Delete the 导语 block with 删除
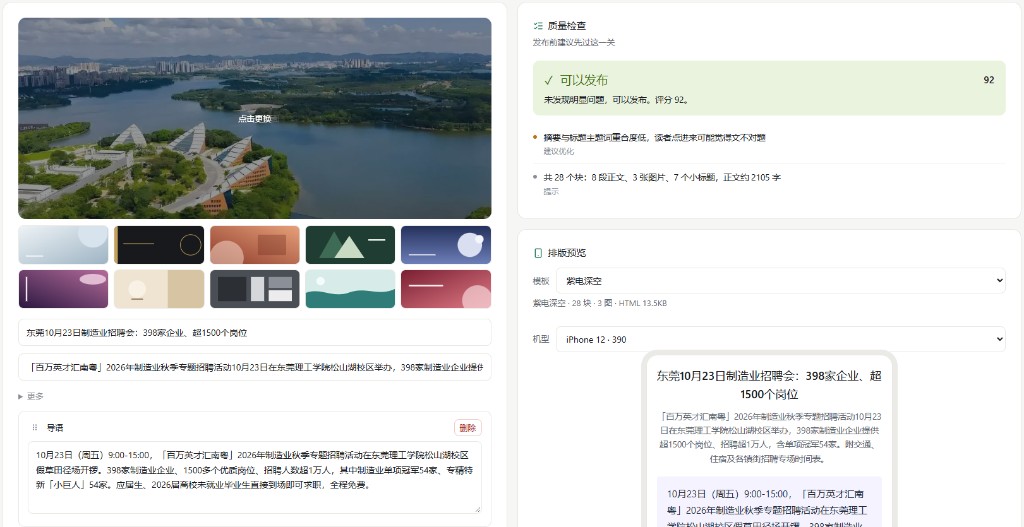 click(468, 428)
